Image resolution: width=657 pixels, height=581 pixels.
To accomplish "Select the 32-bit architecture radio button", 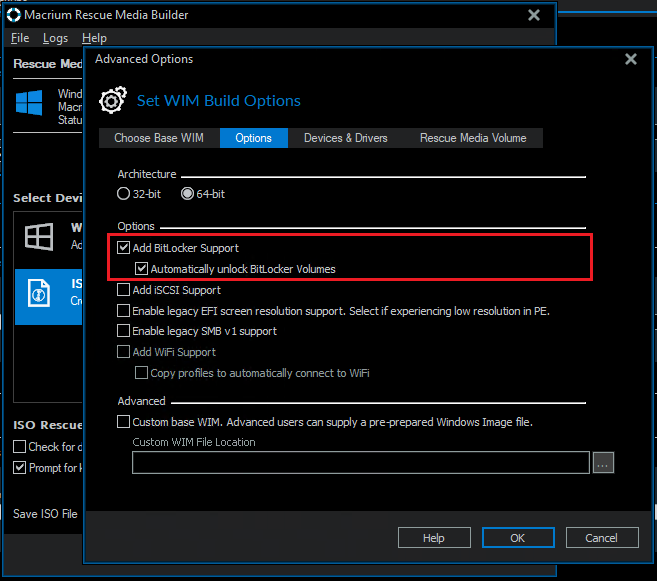I will tap(123, 194).
